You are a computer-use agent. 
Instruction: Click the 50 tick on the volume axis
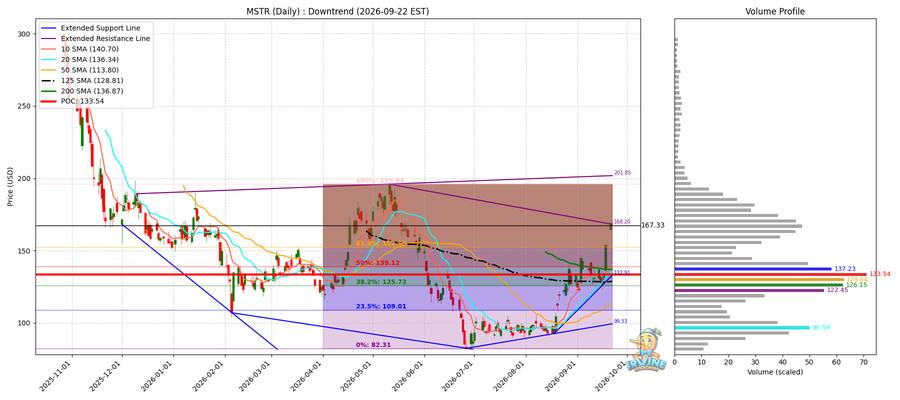point(809,362)
